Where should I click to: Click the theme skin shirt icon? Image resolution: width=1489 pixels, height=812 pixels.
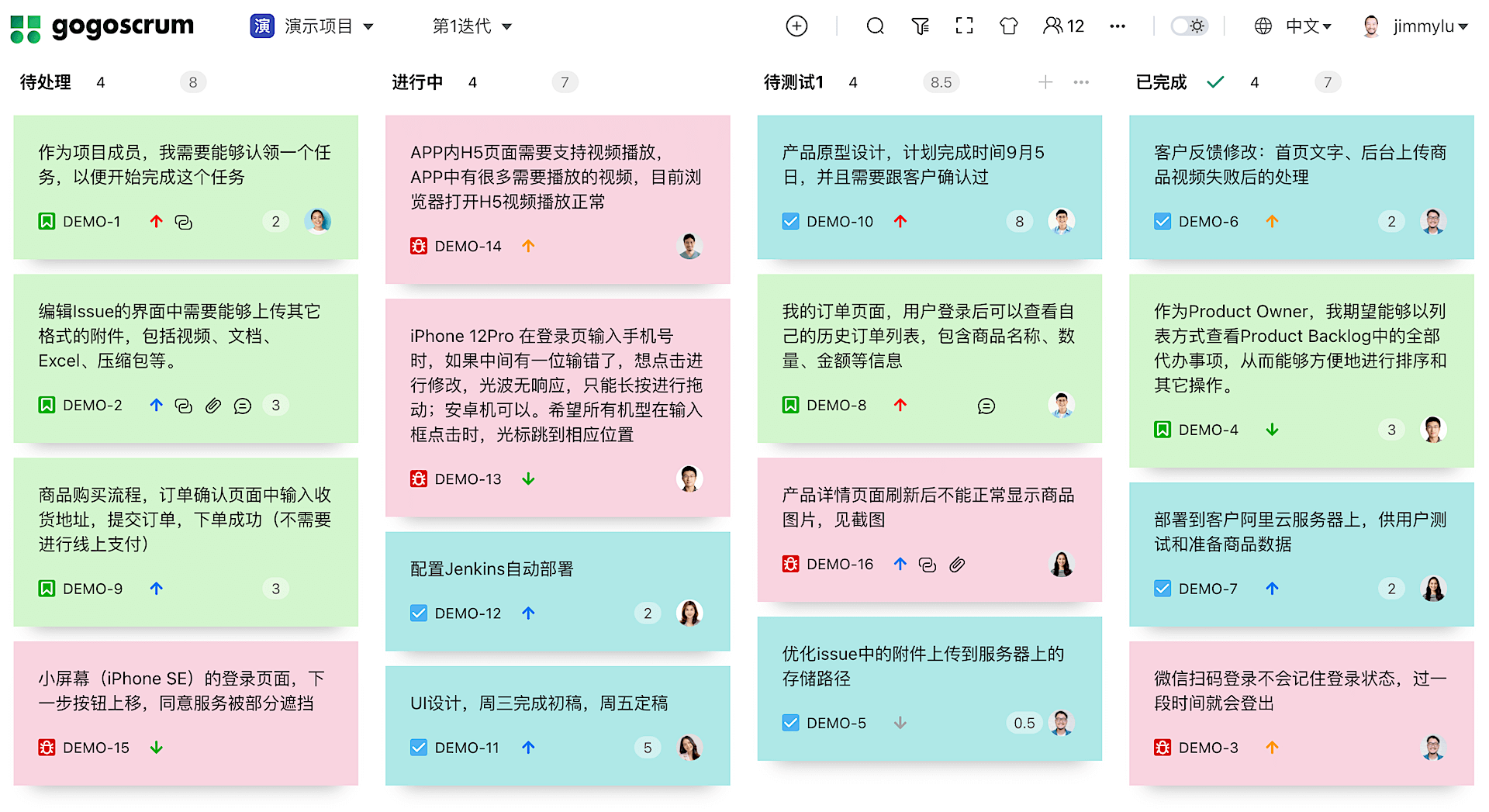tap(1008, 26)
